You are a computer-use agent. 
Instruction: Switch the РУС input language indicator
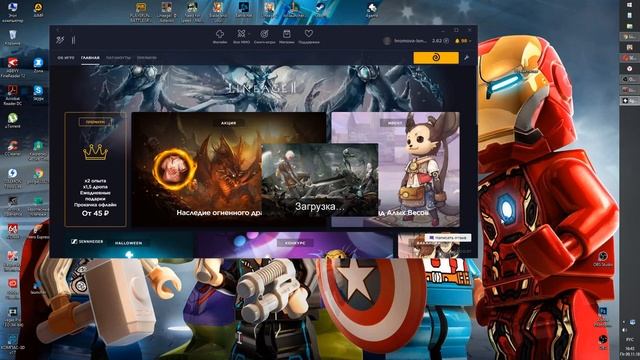(630, 340)
